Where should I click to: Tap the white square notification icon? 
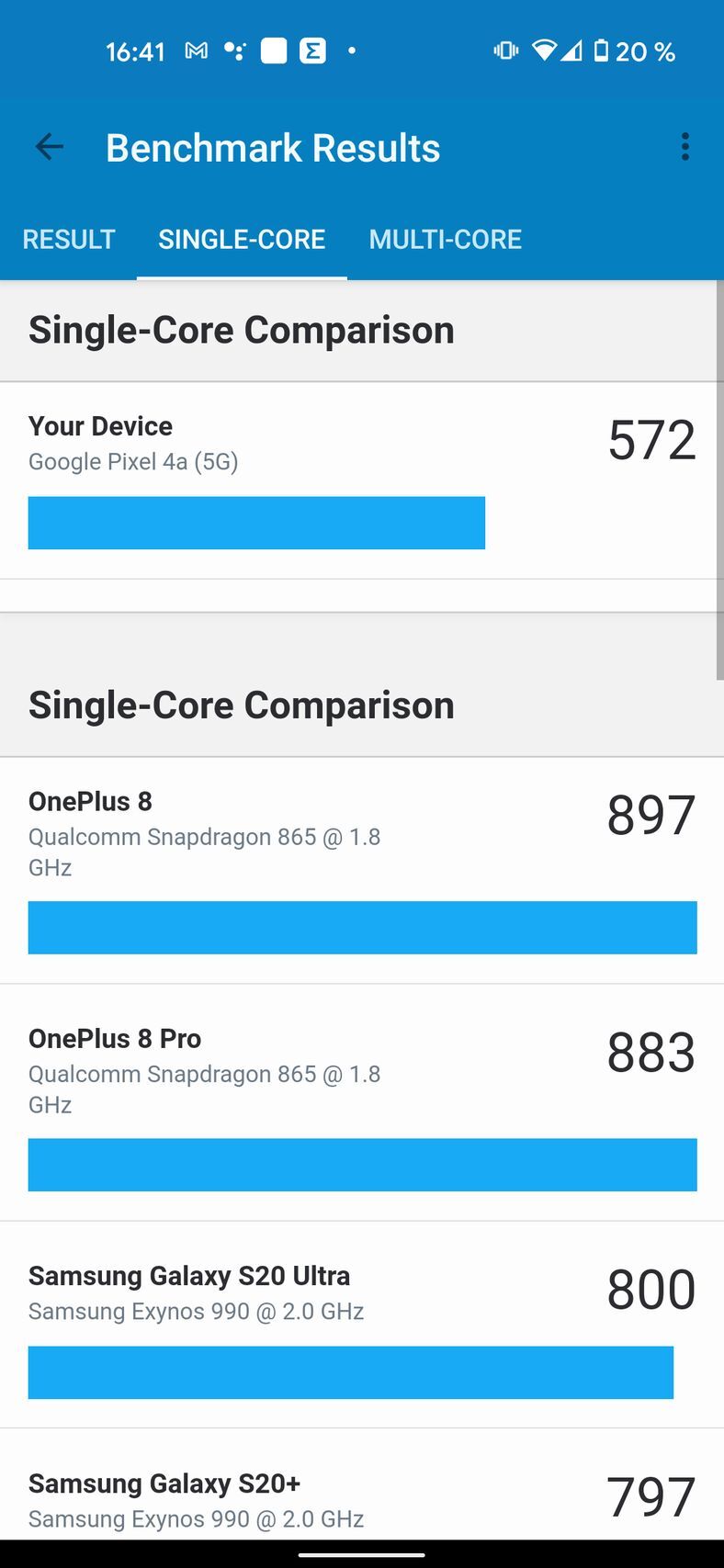click(x=274, y=51)
